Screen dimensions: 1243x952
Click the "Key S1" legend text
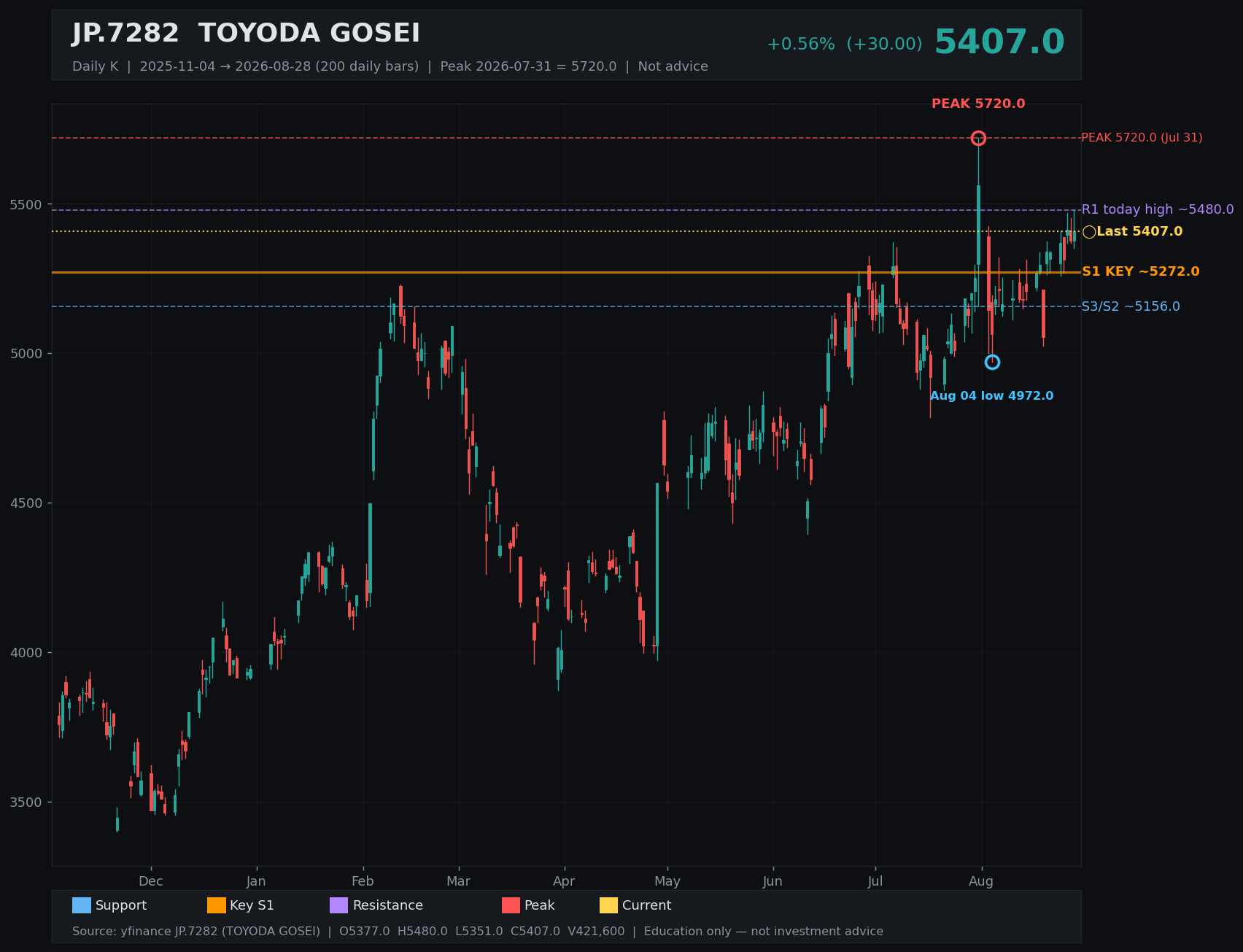point(252,905)
